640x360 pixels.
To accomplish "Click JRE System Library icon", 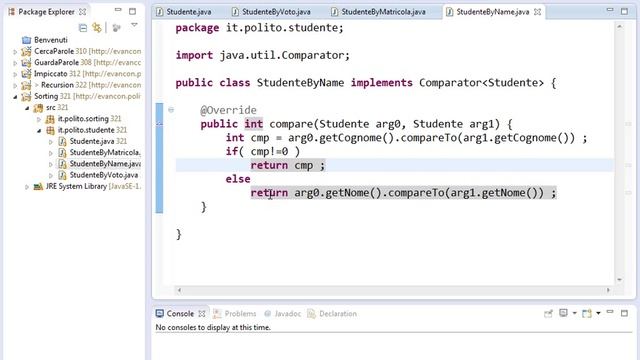I will [x=38, y=187].
